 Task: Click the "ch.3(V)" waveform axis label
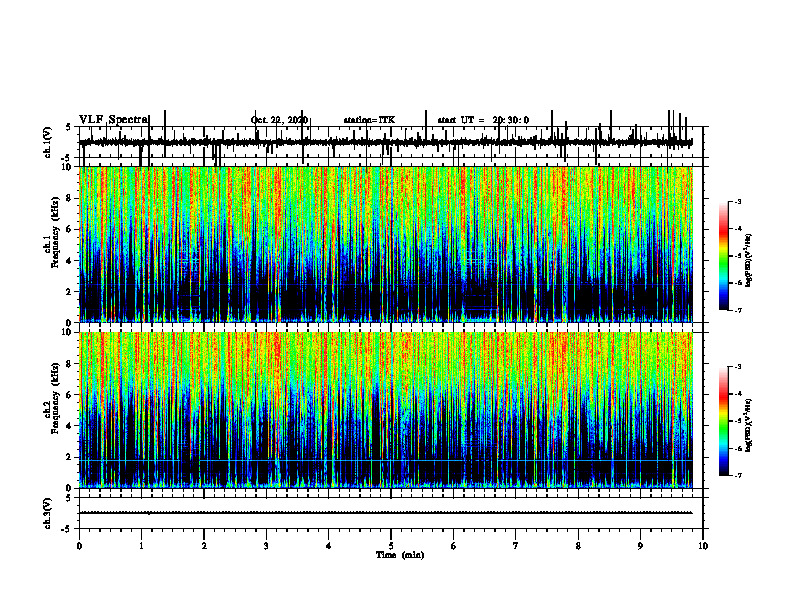48,513
